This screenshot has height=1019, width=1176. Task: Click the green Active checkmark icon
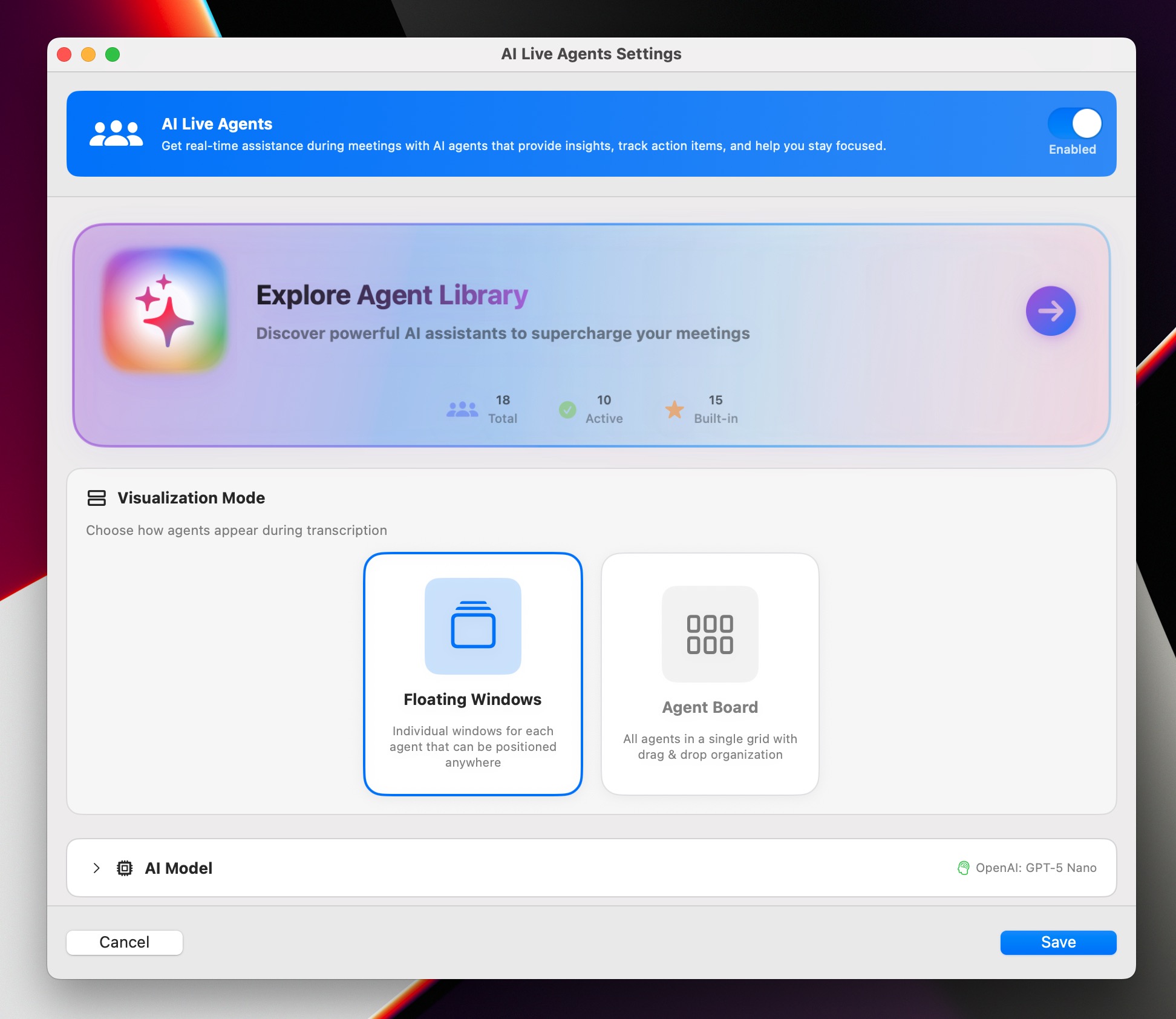coord(567,410)
